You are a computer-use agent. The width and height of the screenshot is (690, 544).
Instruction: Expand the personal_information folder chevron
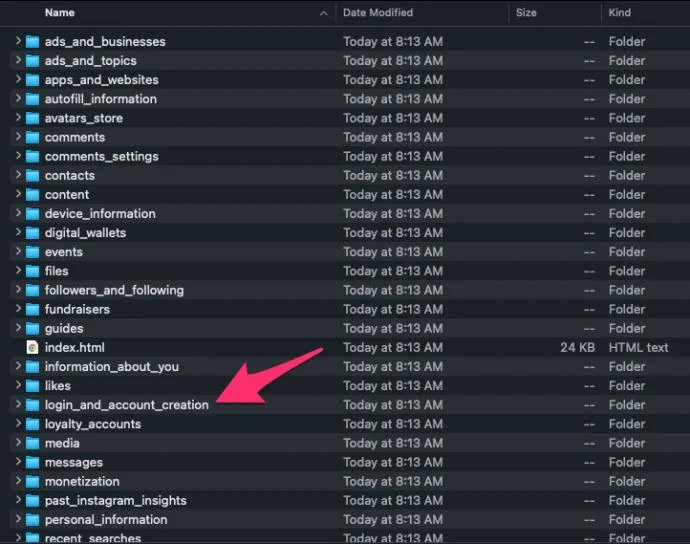click(18, 518)
